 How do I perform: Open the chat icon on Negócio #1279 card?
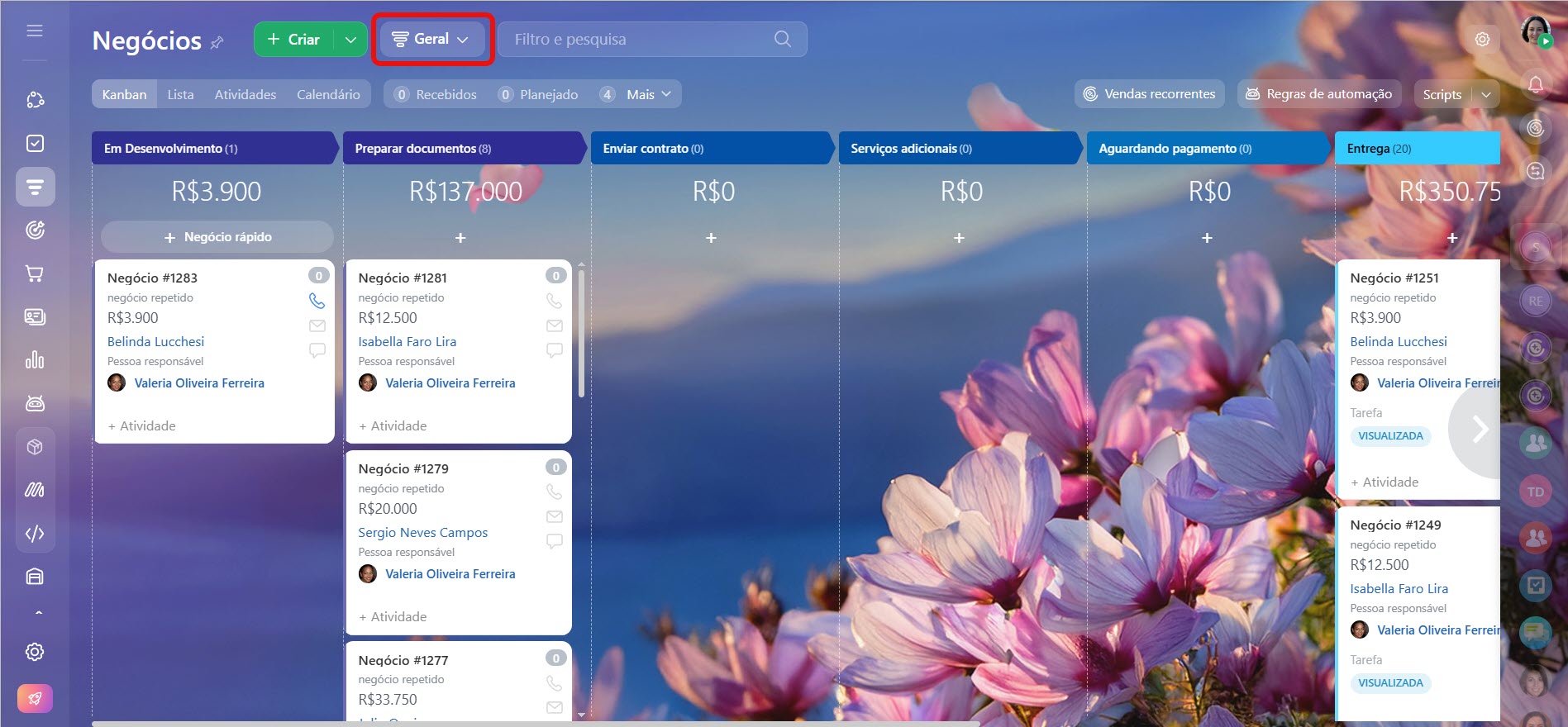[555, 541]
